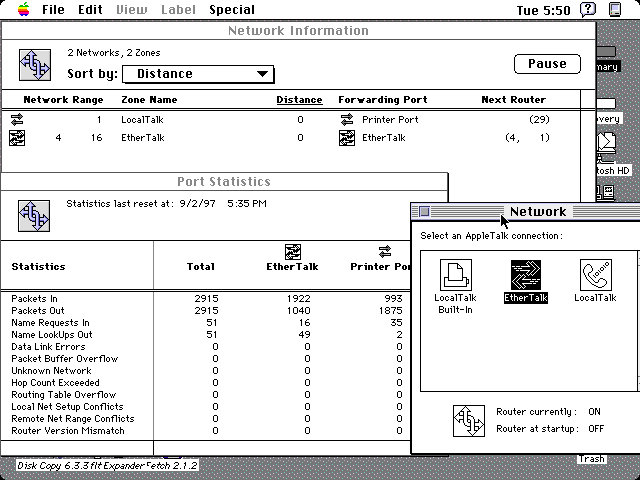This screenshot has width=640, height=480.
Task: Click the Network Range column header
Action: coord(63,100)
